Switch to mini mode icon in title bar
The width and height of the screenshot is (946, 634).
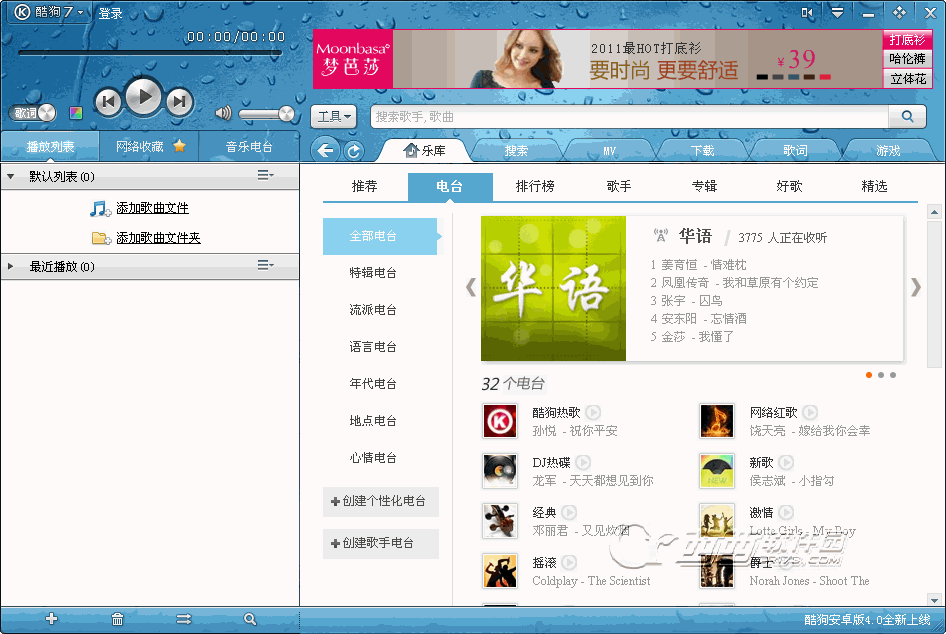(807, 12)
